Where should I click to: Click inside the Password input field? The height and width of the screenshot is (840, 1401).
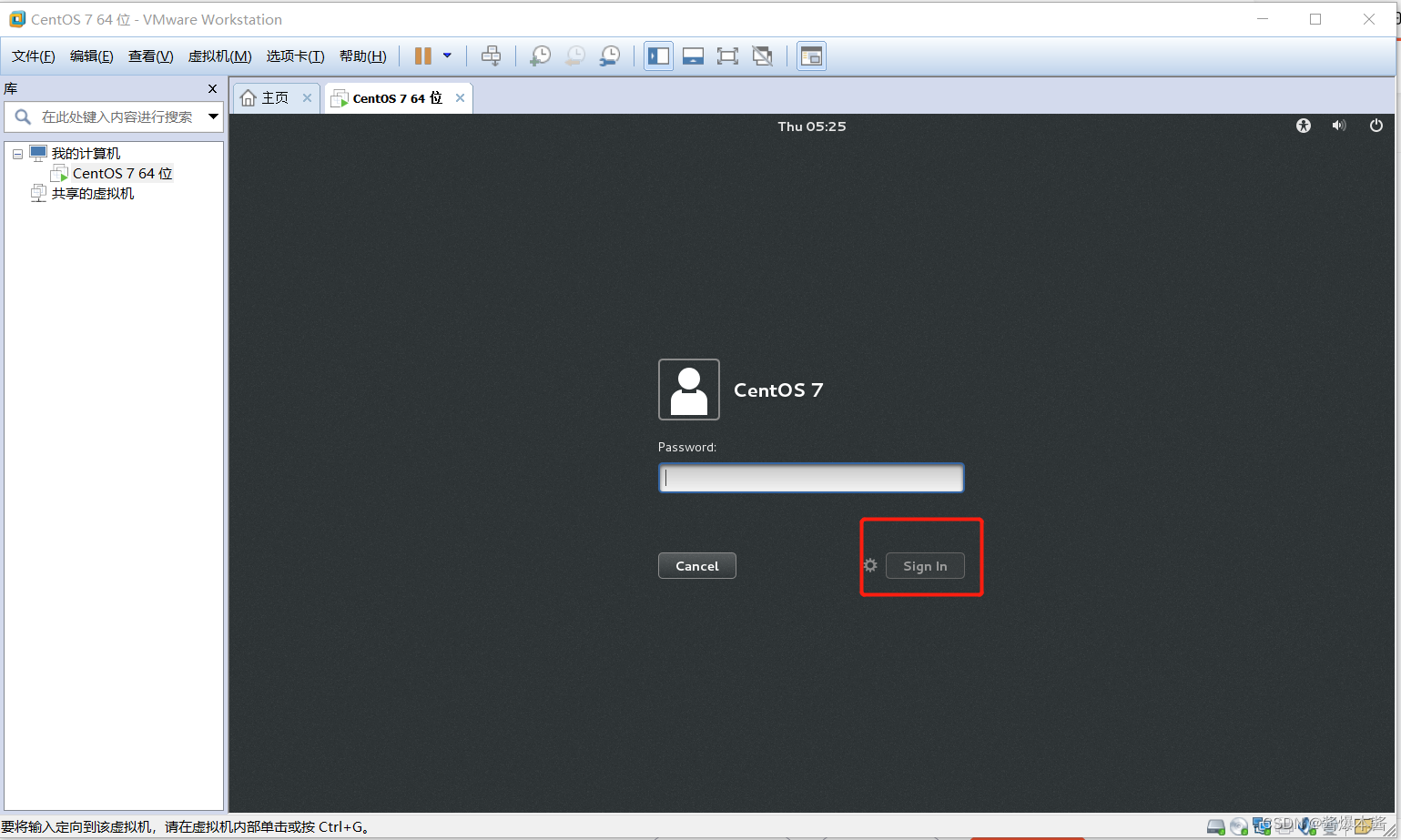810,477
